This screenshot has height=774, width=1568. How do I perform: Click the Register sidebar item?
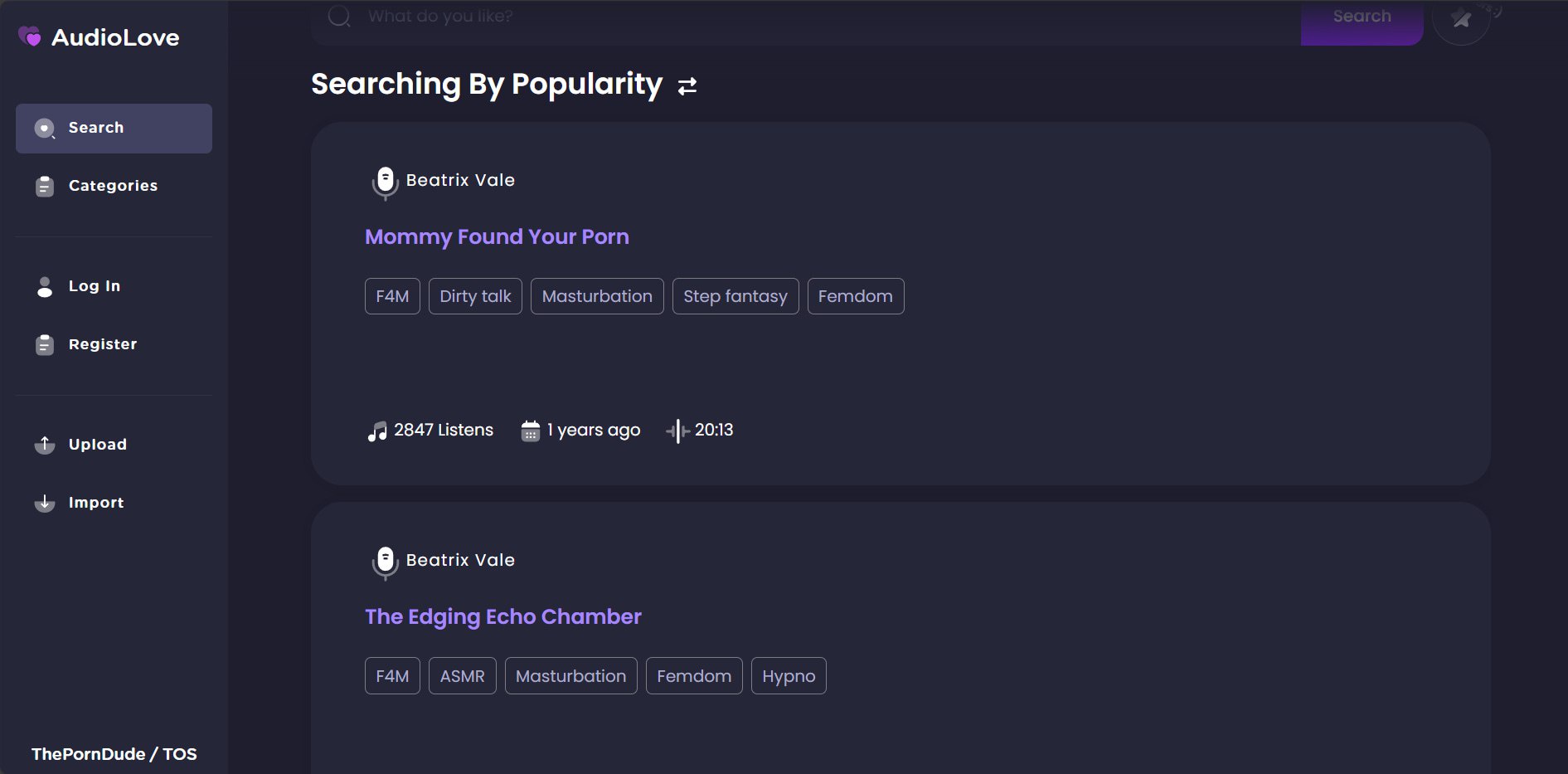(x=114, y=344)
